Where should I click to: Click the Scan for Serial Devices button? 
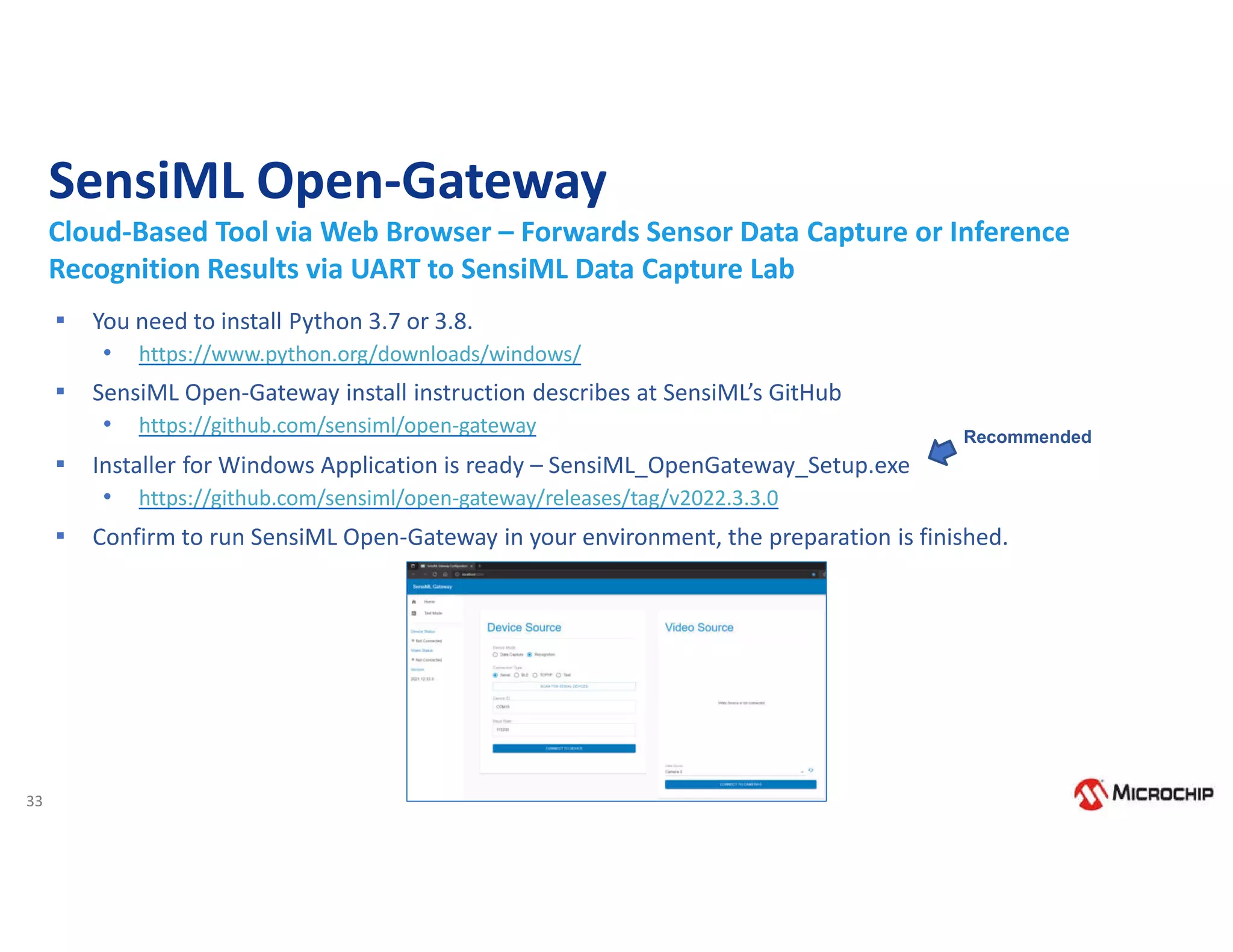[564, 686]
